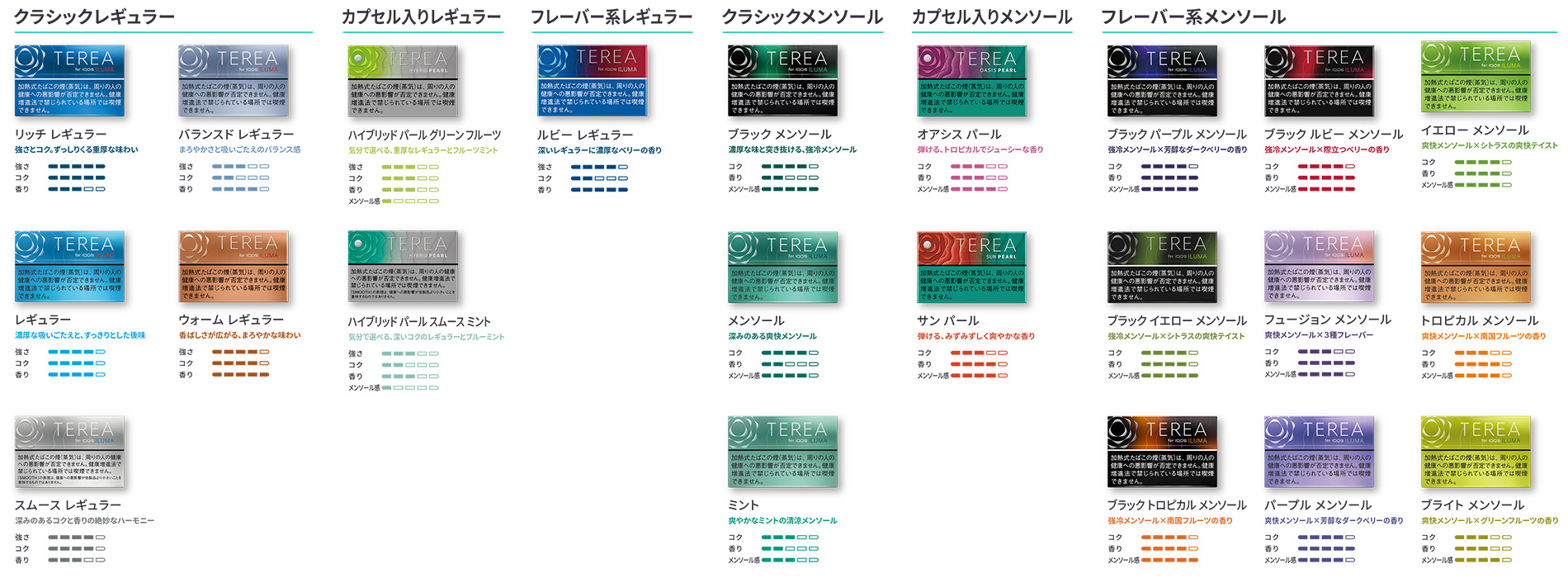Click the ウォーム レギュラー orange pack image
The image size is (1568, 578).
(234, 267)
